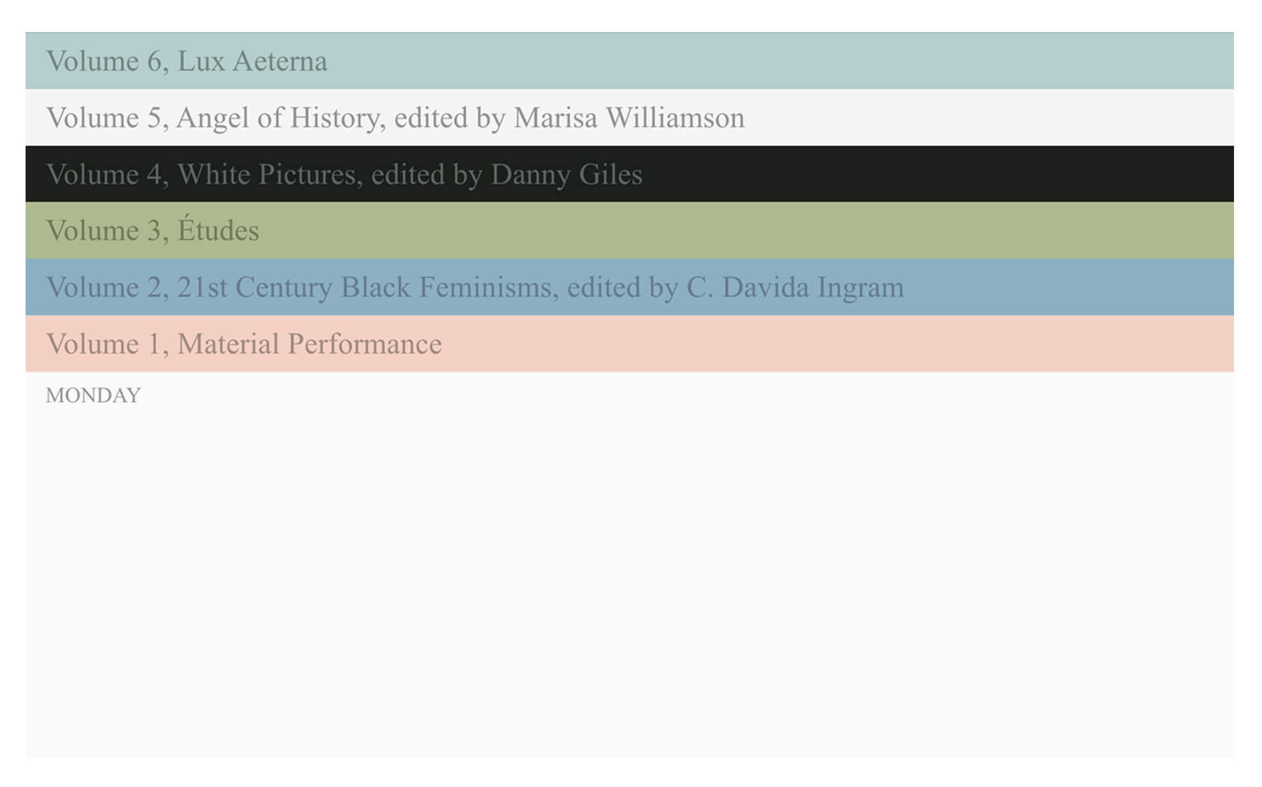Click the word Études
This screenshot has width=1262, height=787.
point(218,231)
